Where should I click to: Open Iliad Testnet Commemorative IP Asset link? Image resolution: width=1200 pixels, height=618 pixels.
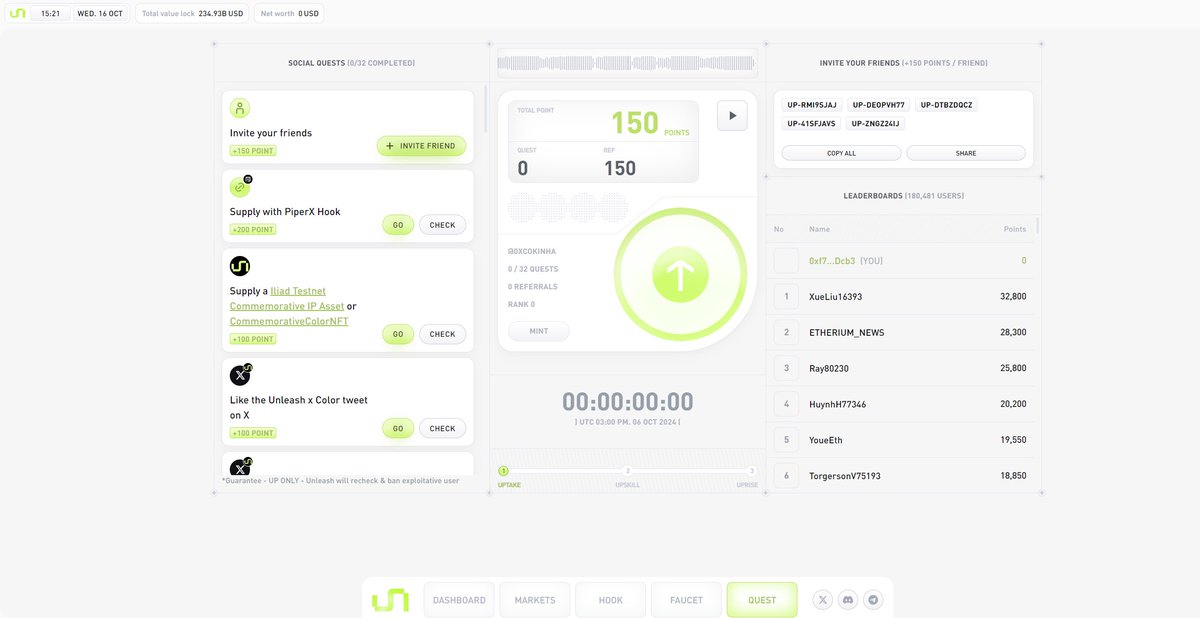tap(287, 299)
